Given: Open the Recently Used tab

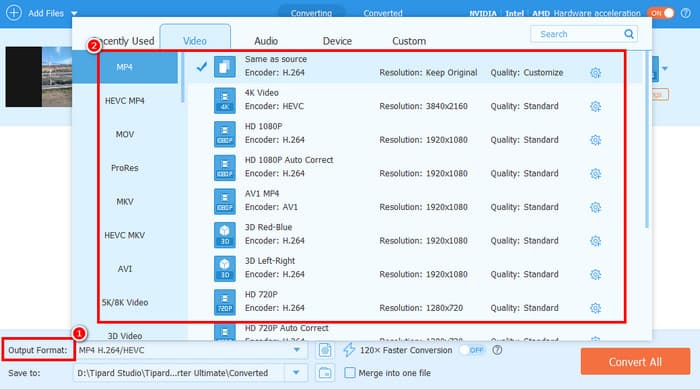Looking at the screenshot, I should [123, 41].
